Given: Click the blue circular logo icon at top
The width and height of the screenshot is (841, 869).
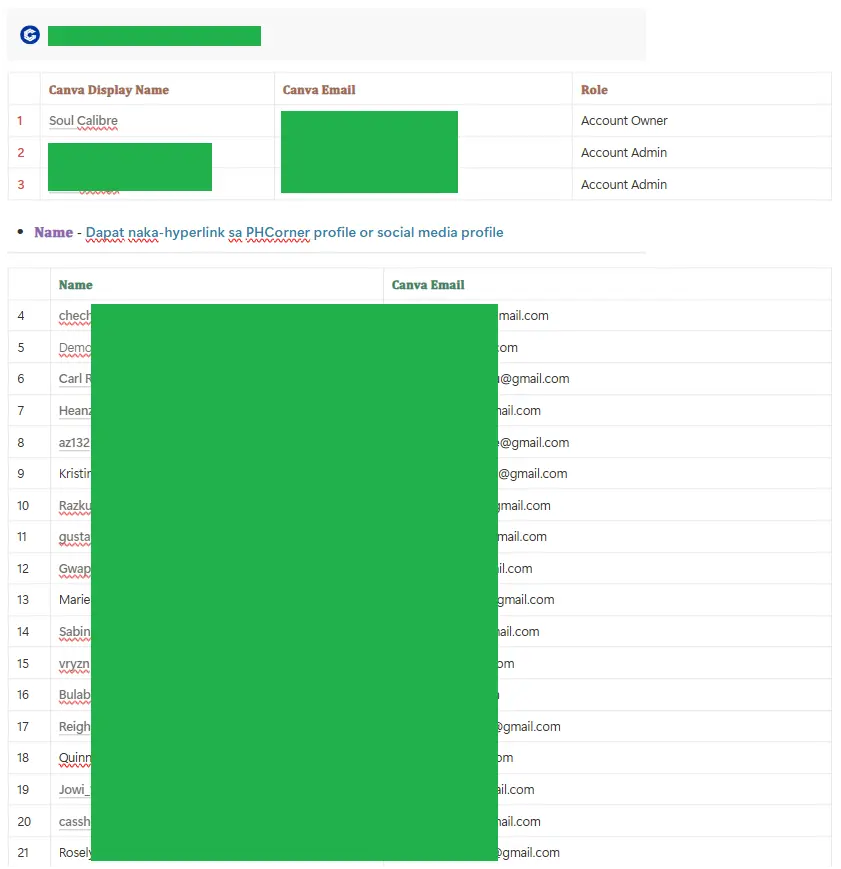Looking at the screenshot, I should pyautogui.click(x=30, y=35).
